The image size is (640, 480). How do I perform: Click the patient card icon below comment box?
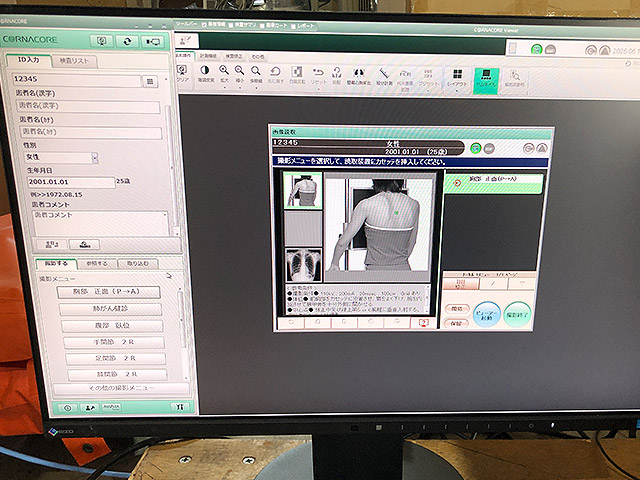(x=51, y=244)
